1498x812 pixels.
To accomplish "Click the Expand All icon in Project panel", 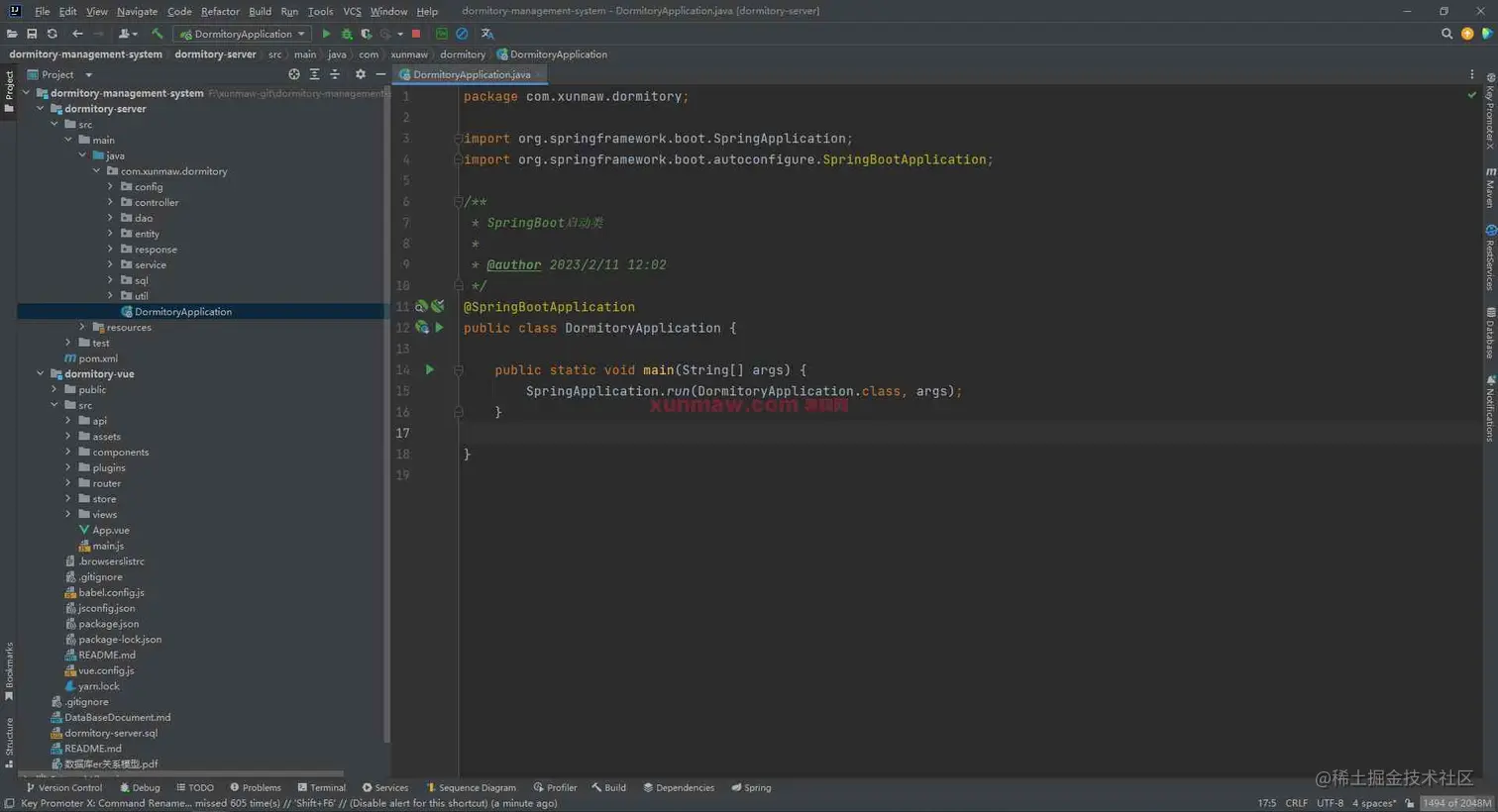I will [x=314, y=74].
